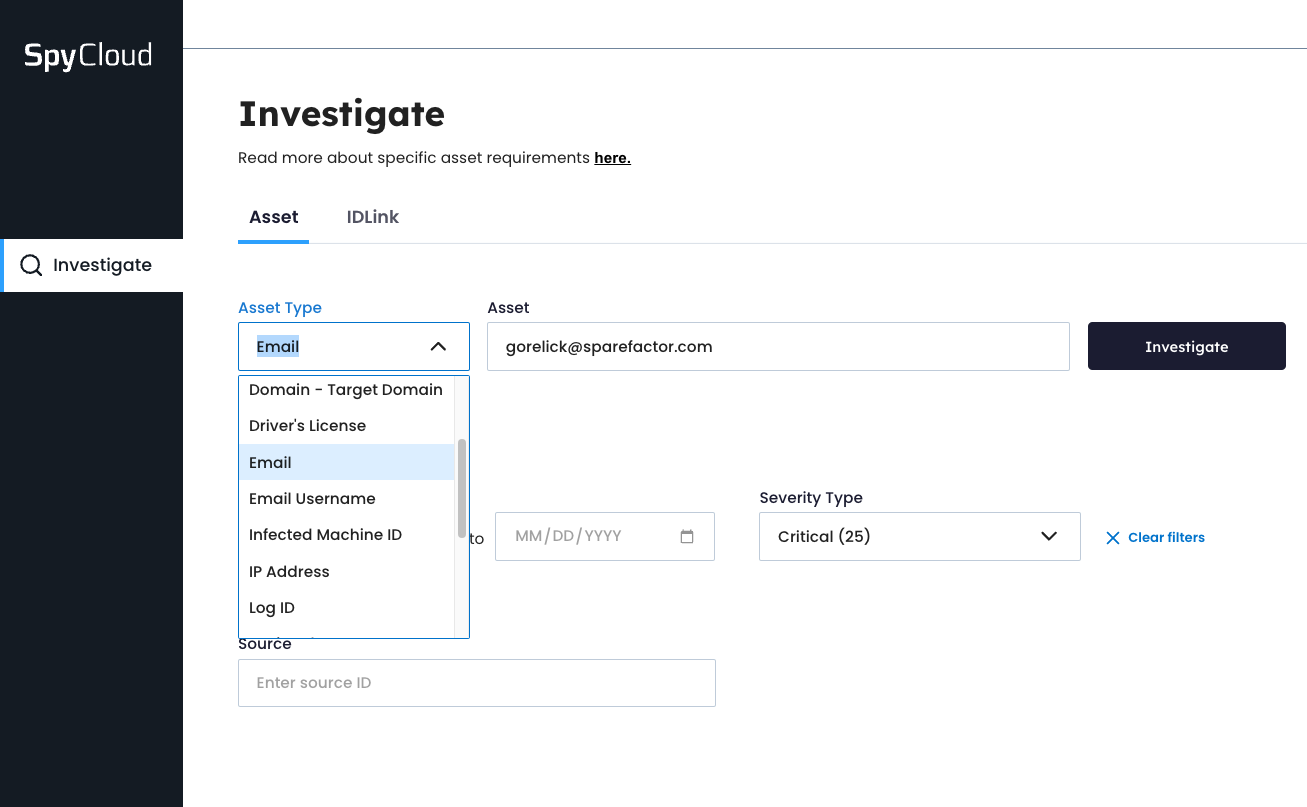The width and height of the screenshot is (1307, 807).
Task: Open the Asset tab
Action: coord(273,217)
